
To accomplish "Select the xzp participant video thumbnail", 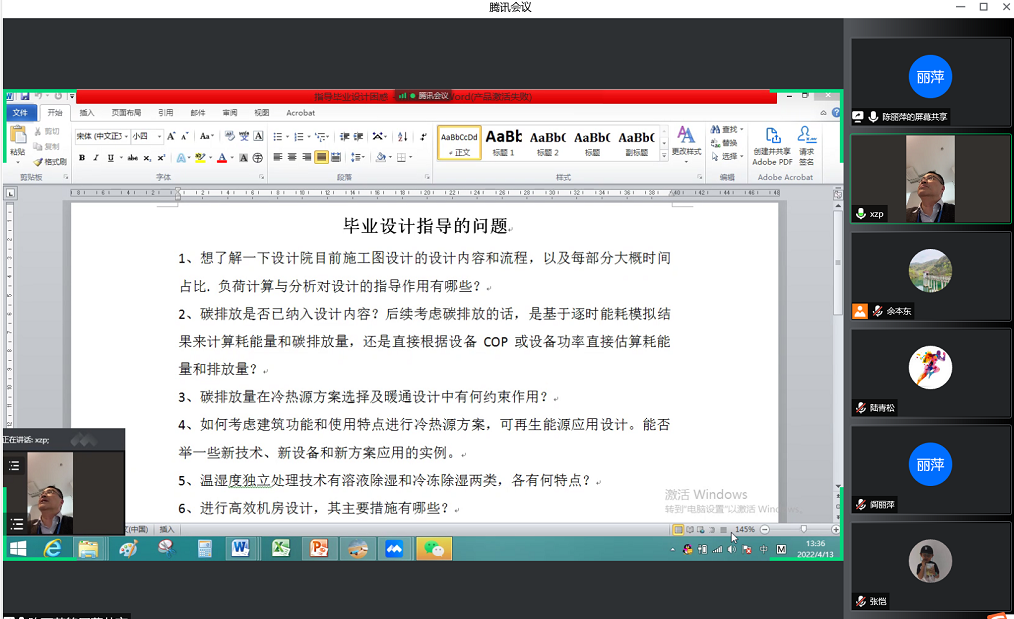I will [x=930, y=179].
